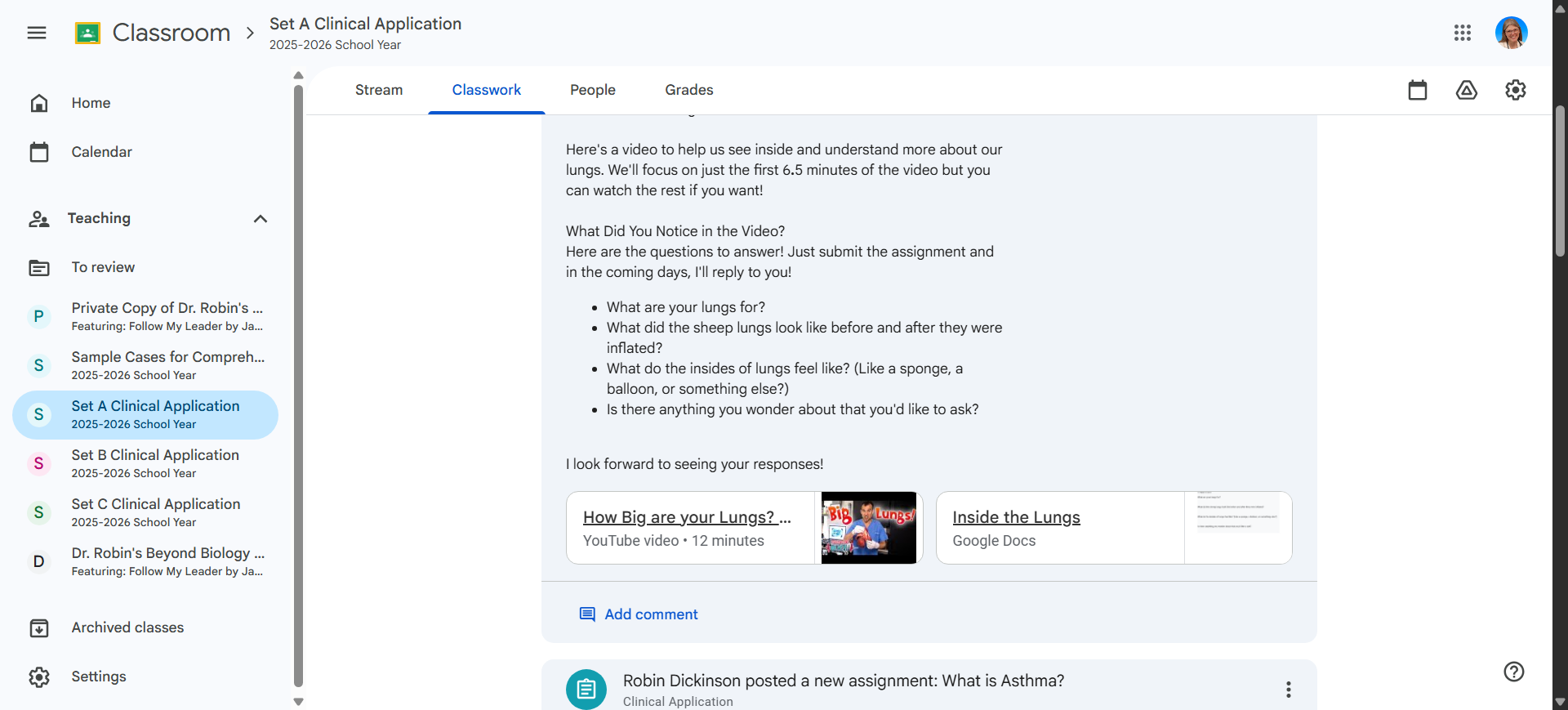The image size is (1568, 710).
Task: Collapse the Teaching section
Action: (x=261, y=218)
